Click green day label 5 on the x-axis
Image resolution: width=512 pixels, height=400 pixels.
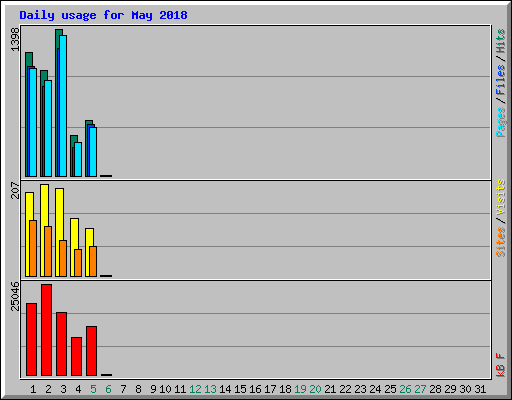[93, 389]
